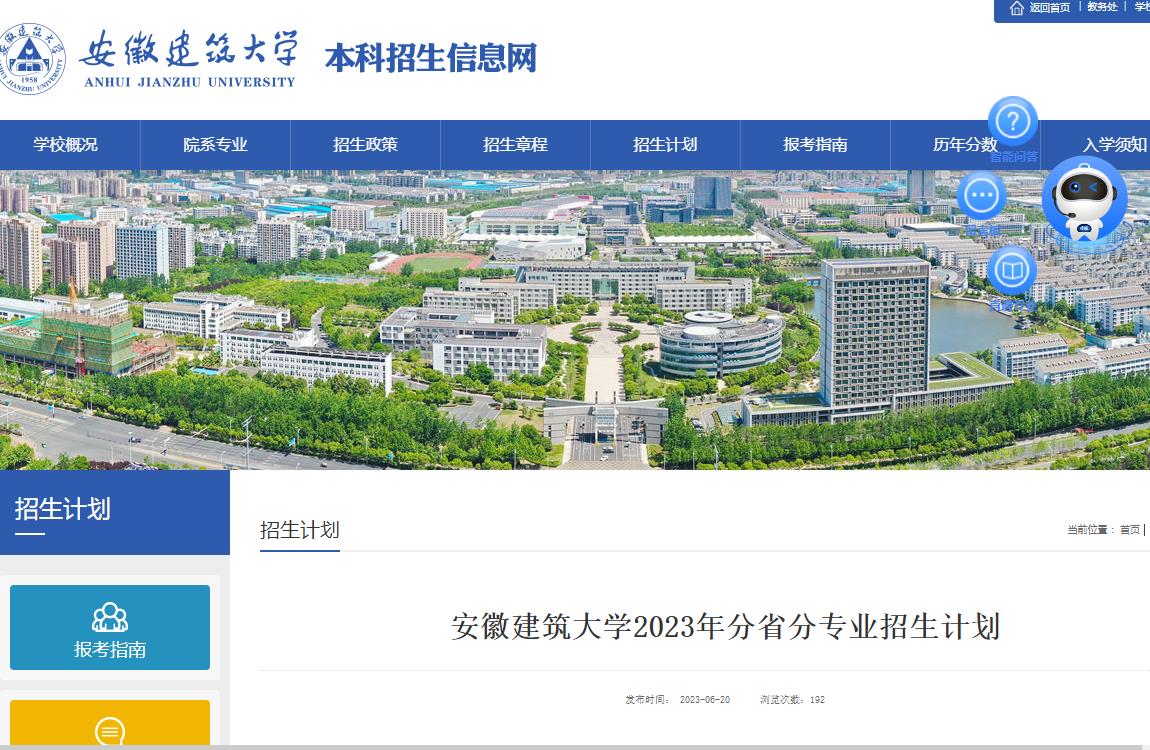Click the home icon beside 返回首页
This screenshot has height=750, width=1150.
click(x=1017, y=8)
